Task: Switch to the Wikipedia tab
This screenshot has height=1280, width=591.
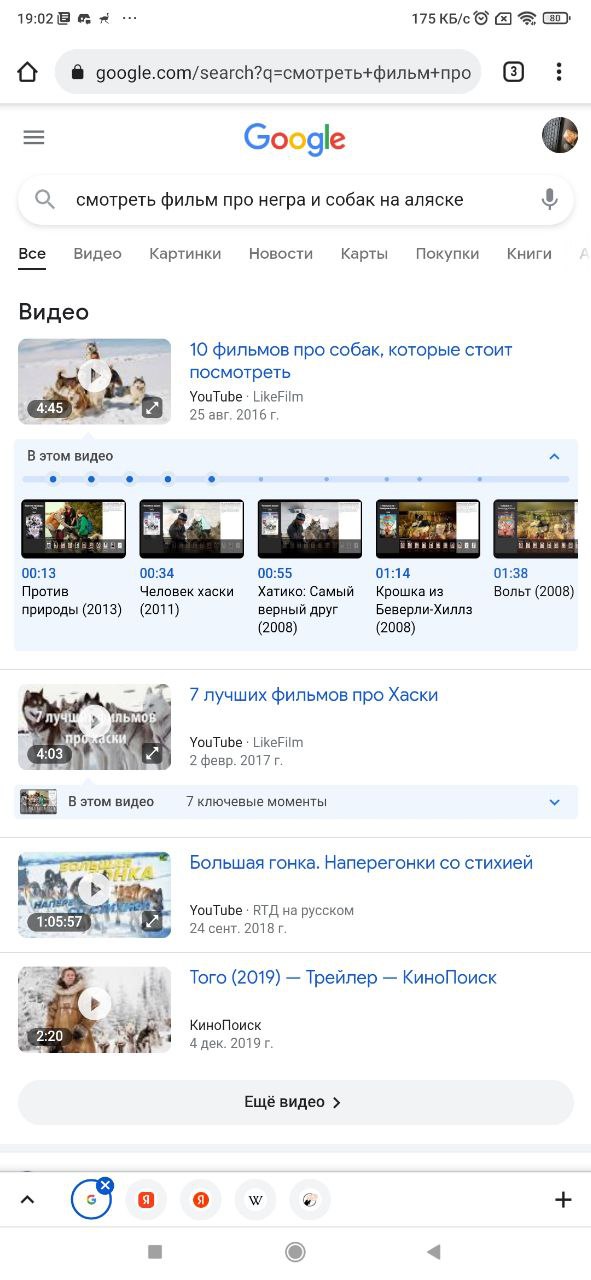Action: (256, 1200)
